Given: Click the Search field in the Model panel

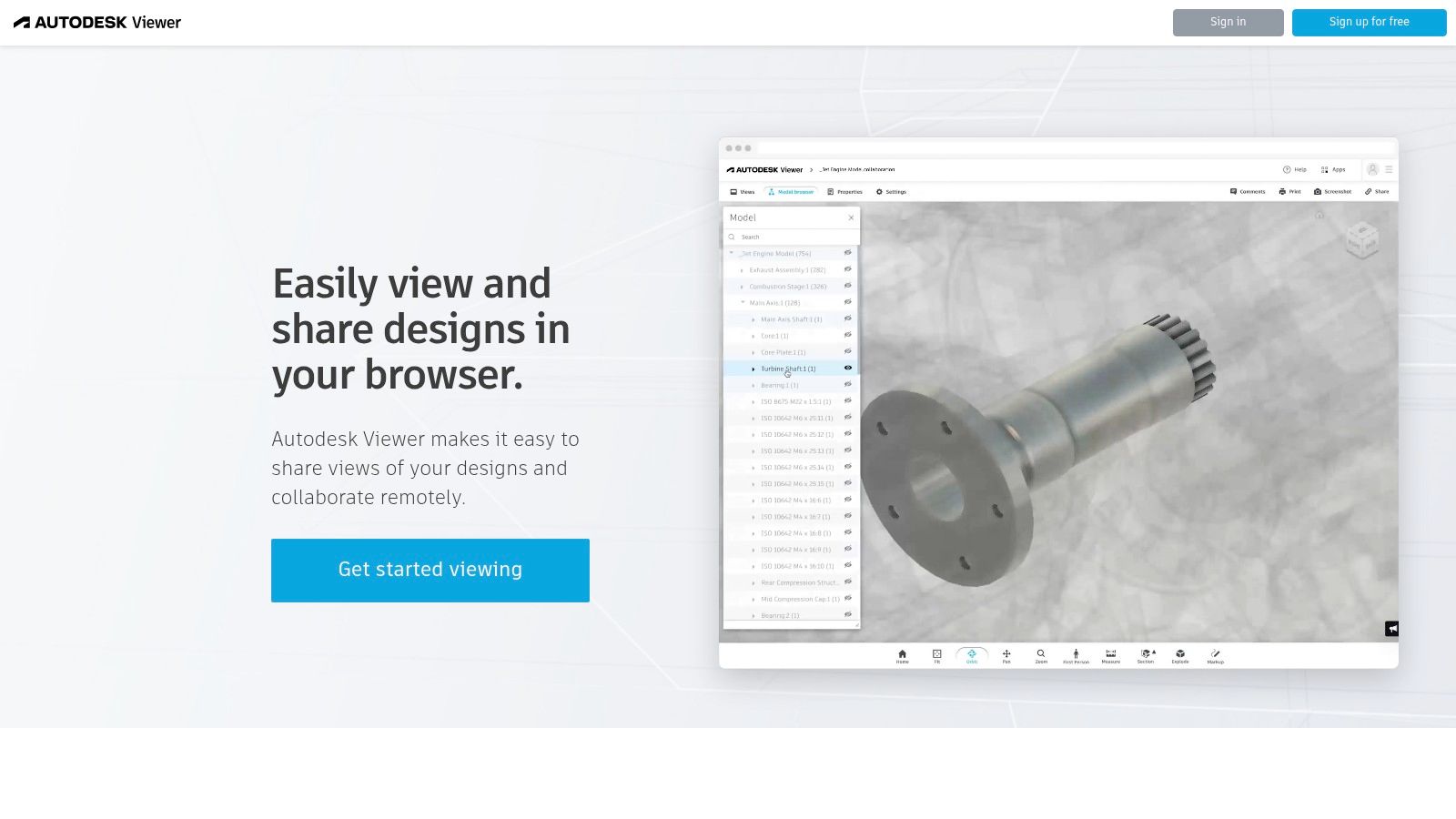Looking at the screenshot, I should (x=790, y=237).
